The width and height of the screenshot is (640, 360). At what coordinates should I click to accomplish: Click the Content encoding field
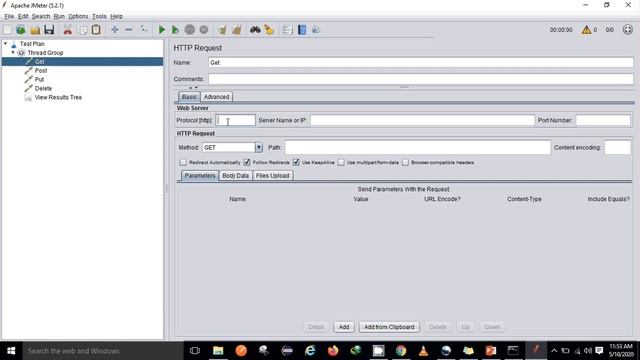click(617, 147)
